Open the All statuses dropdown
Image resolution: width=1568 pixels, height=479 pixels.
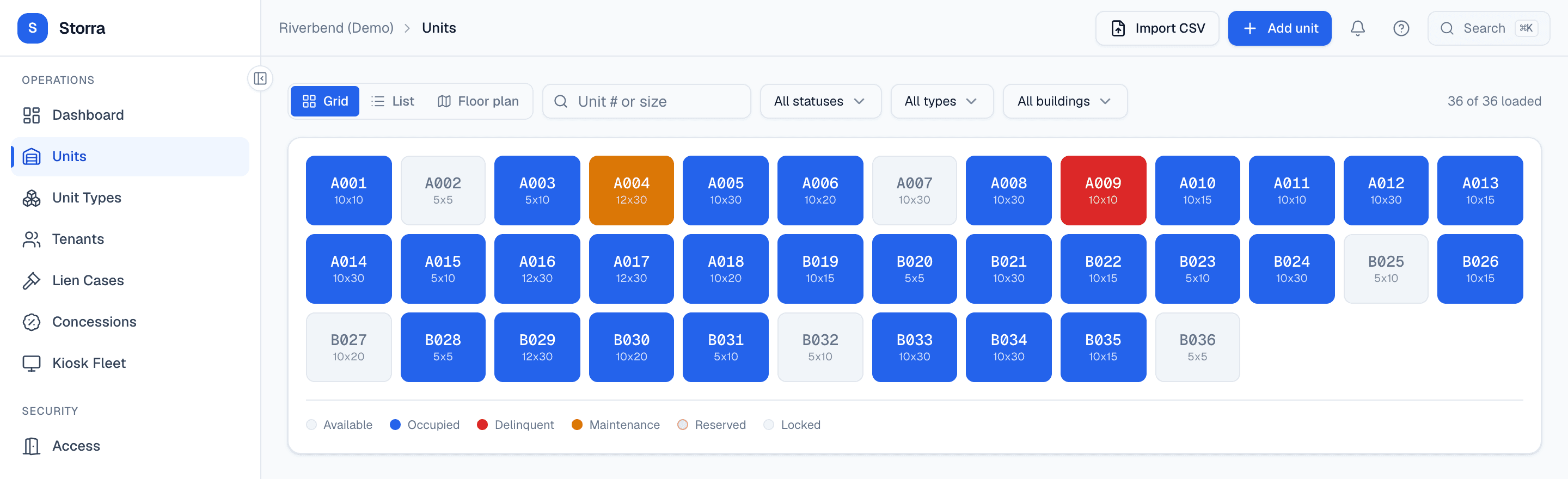coord(820,101)
